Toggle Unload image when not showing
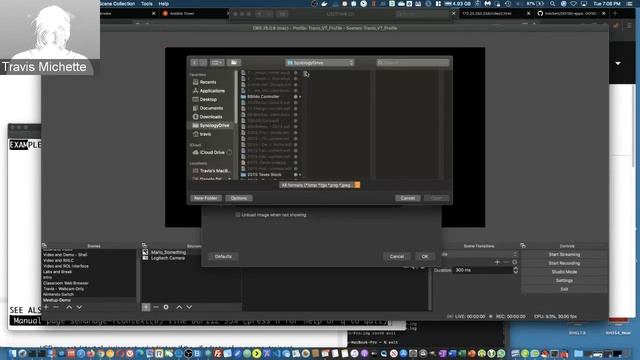The image size is (640, 360). click(238, 215)
